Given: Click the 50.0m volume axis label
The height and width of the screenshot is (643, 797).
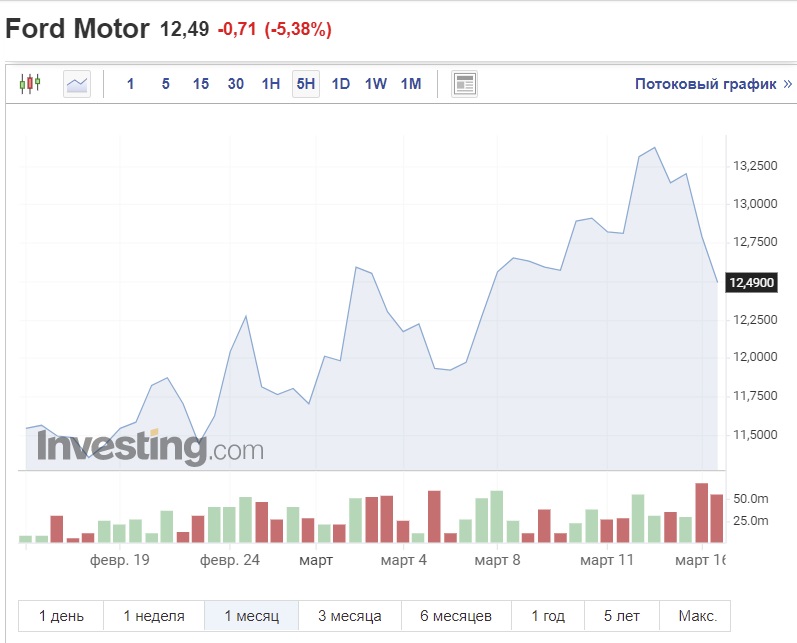Looking at the screenshot, I should pos(751,499).
